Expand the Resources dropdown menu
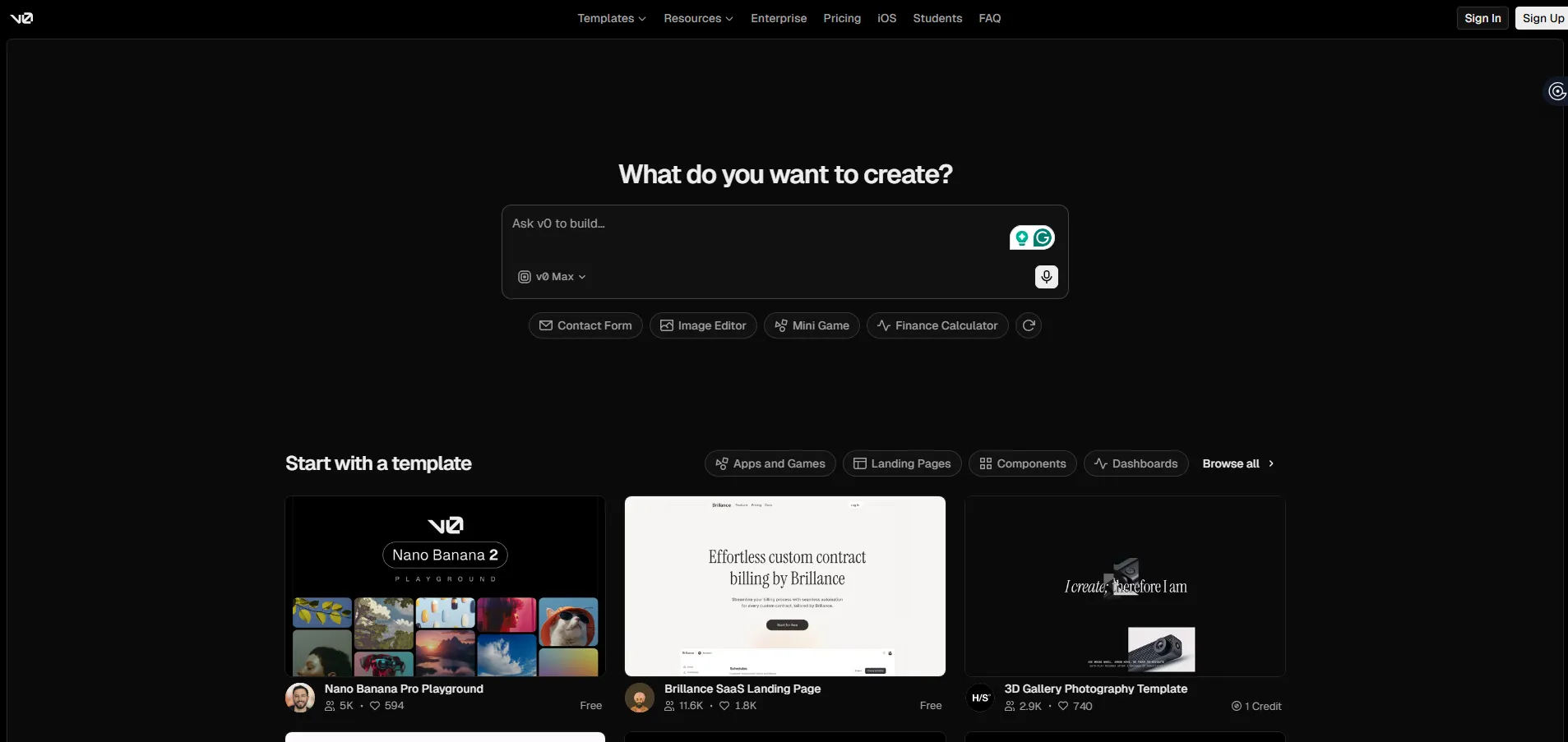Screen dimensions: 1568x742 (698, 18)
